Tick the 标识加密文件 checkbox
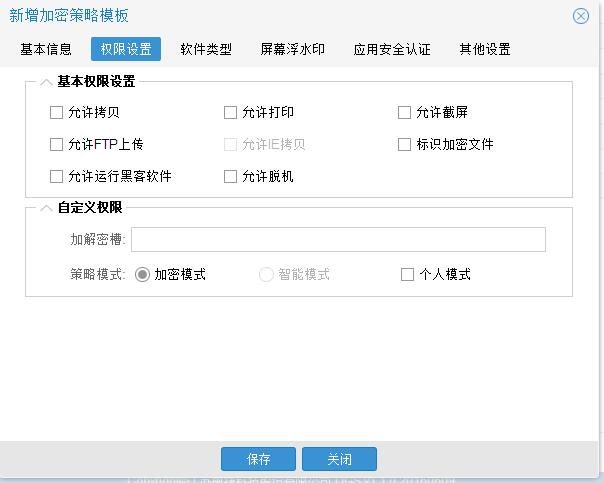604x483 pixels. pos(405,144)
